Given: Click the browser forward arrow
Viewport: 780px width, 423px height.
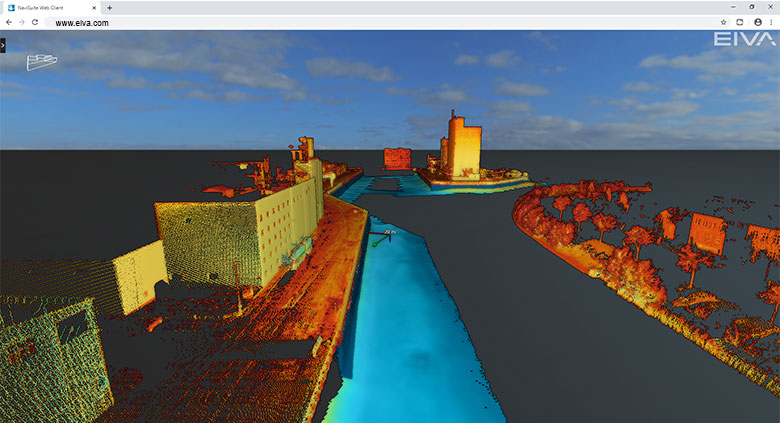Looking at the screenshot, I should [22, 22].
